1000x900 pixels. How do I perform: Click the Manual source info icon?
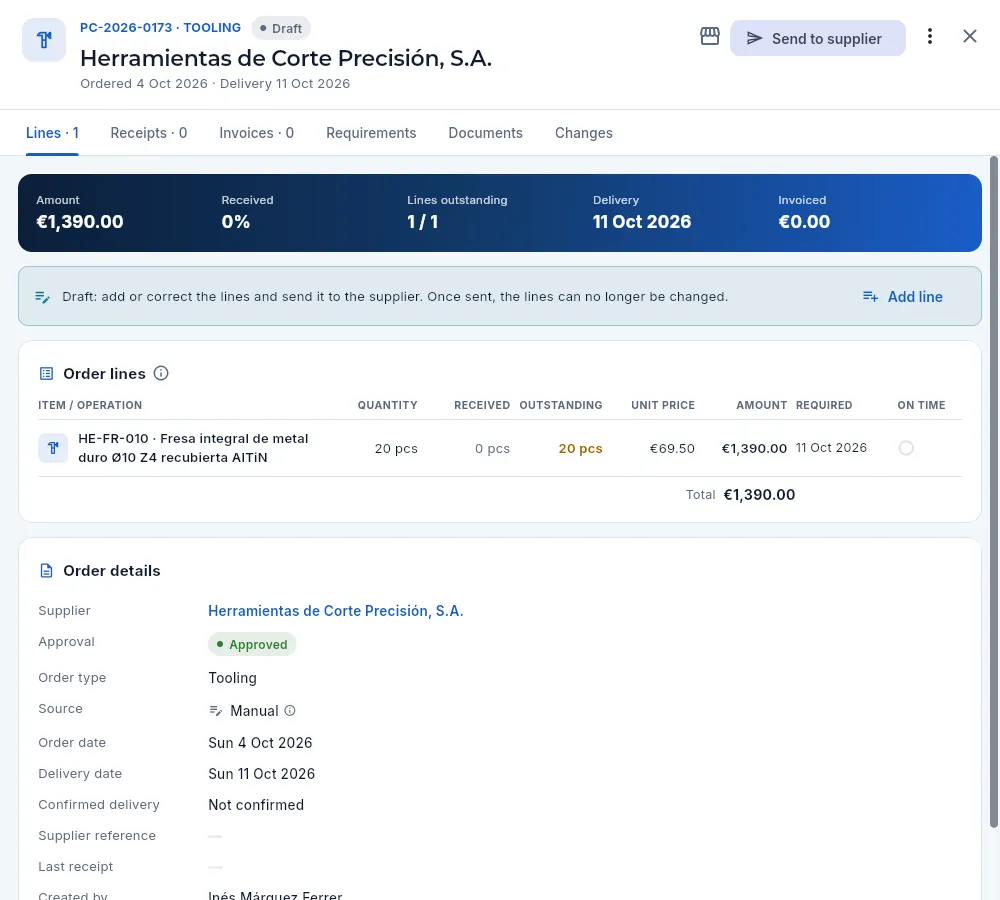pyautogui.click(x=290, y=711)
